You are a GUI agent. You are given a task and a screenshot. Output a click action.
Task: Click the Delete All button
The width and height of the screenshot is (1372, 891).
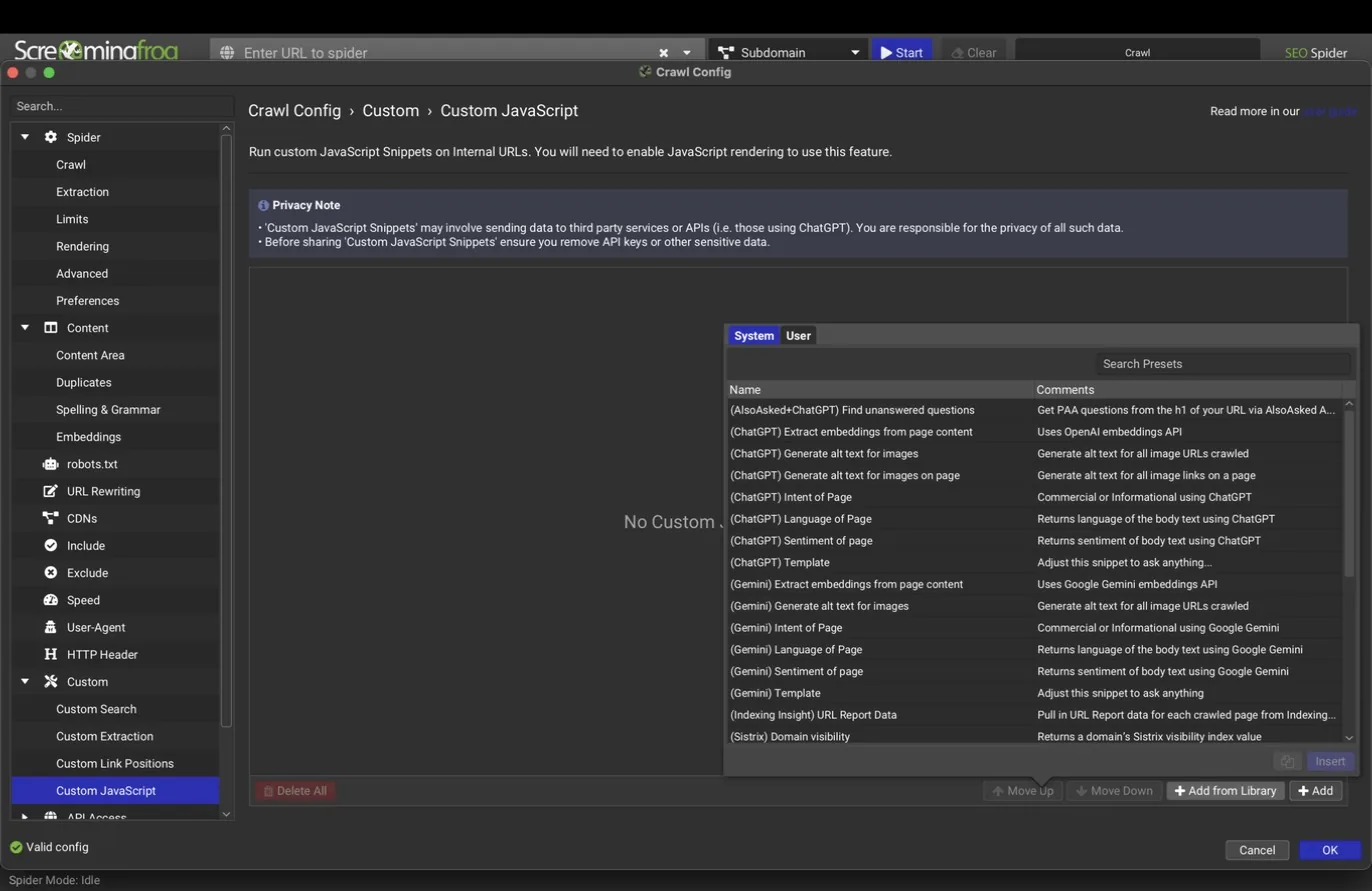[x=294, y=791]
